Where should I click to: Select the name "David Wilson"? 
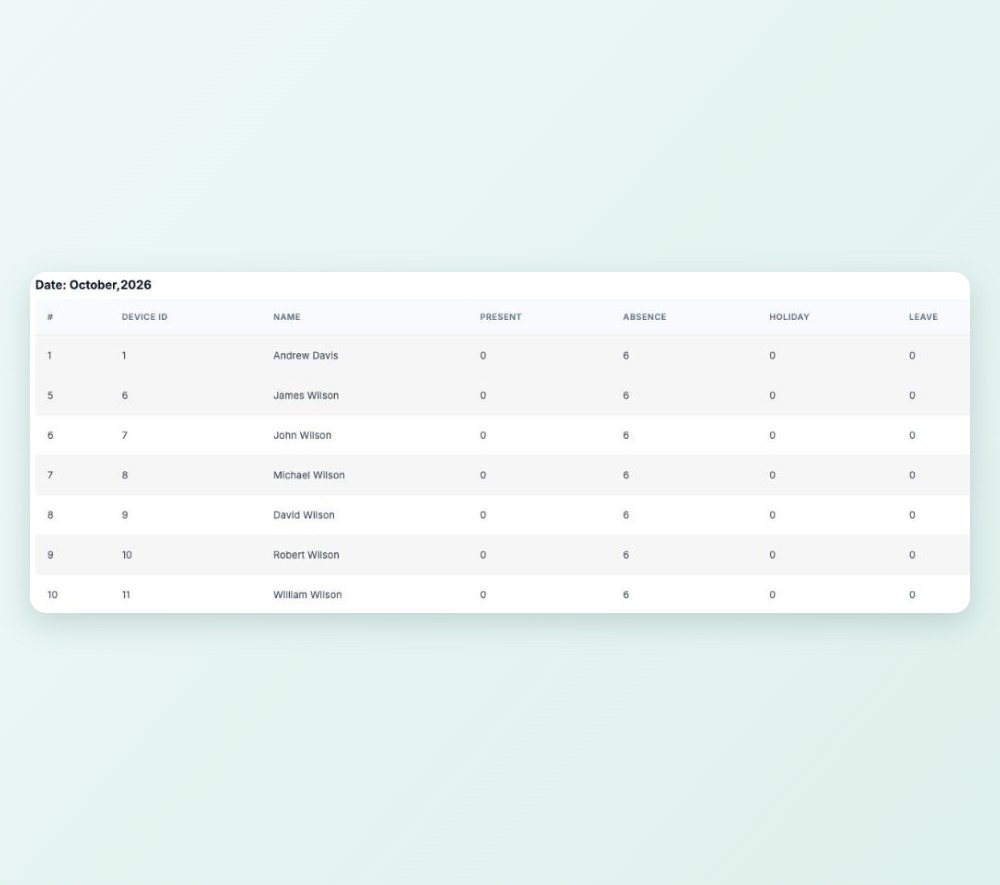coord(304,515)
